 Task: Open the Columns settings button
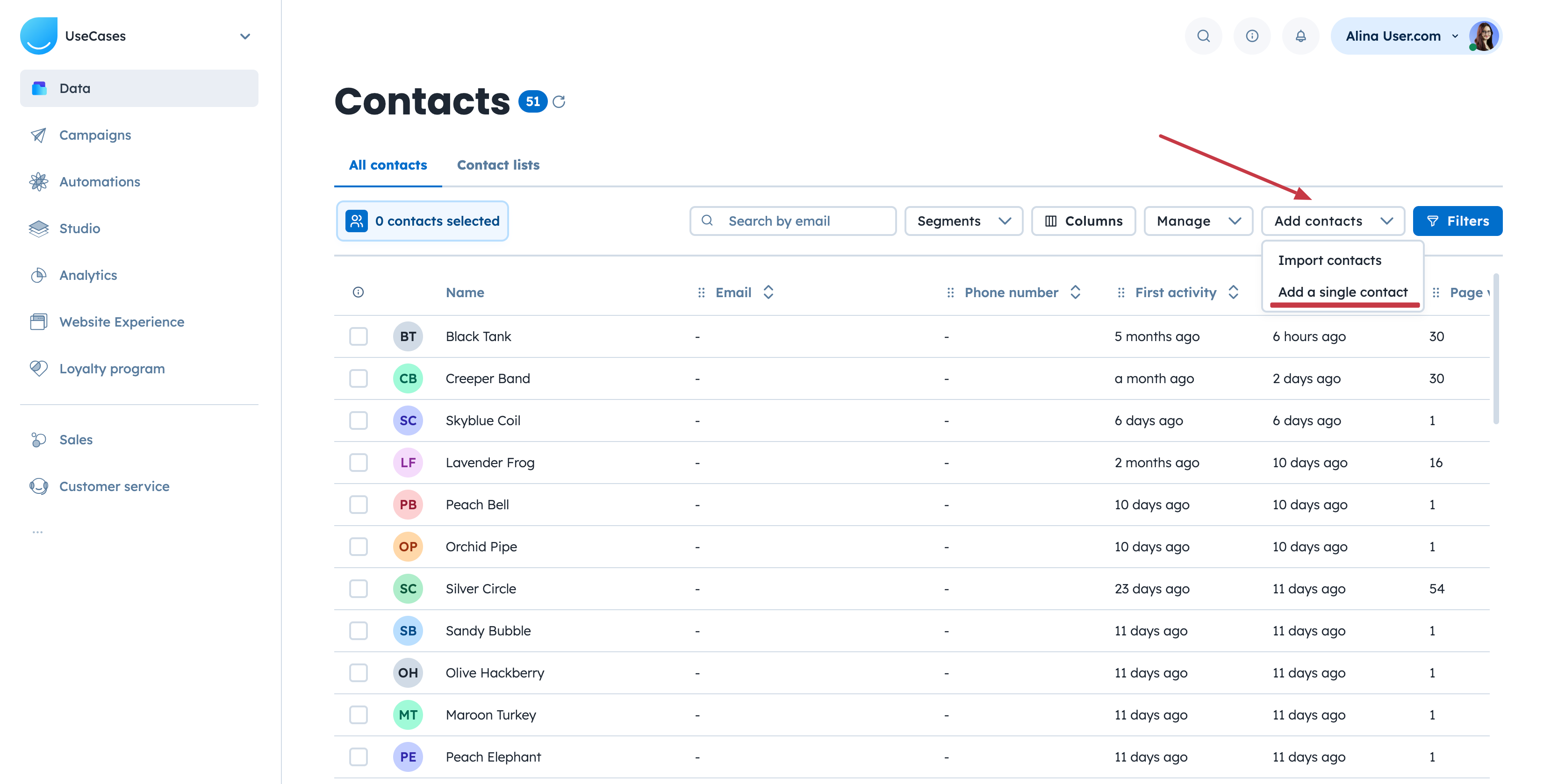click(x=1083, y=221)
